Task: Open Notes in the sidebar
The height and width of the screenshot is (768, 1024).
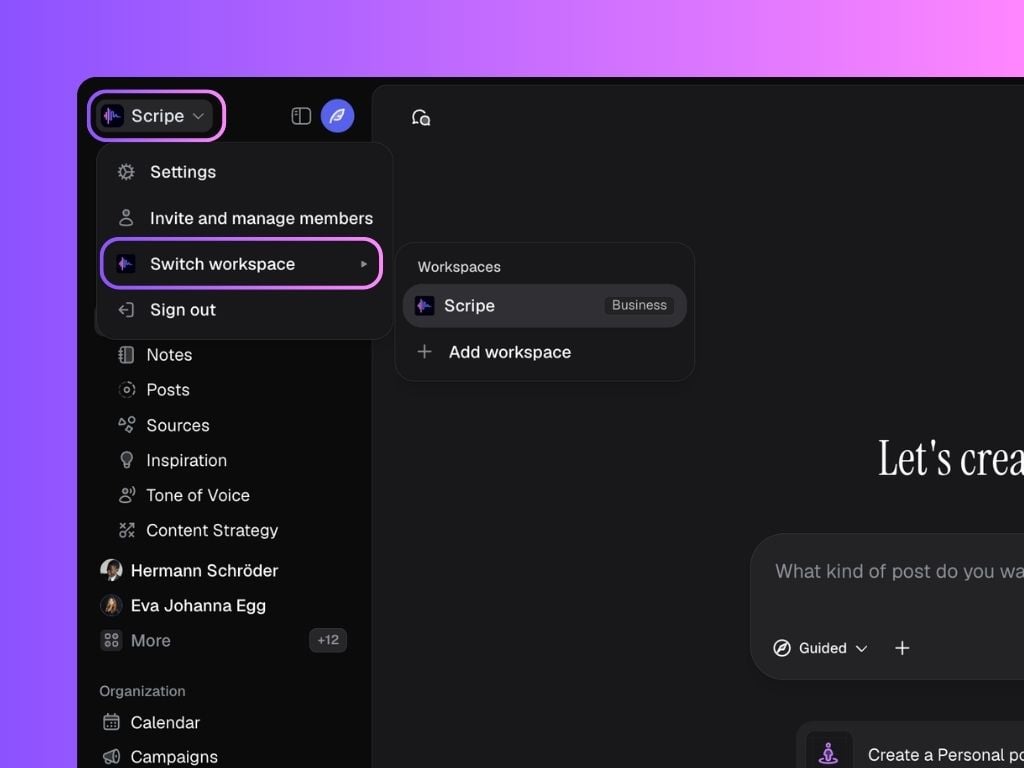Action: [169, 355]
